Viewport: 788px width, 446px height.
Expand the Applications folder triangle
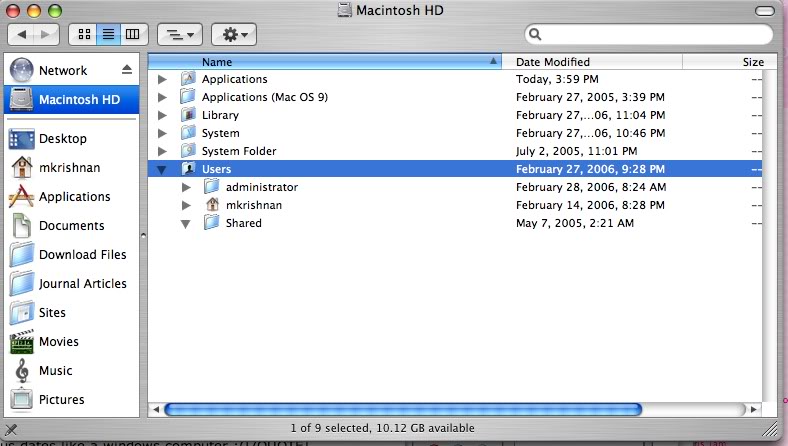pyautogui.click(x=162, y=79)
